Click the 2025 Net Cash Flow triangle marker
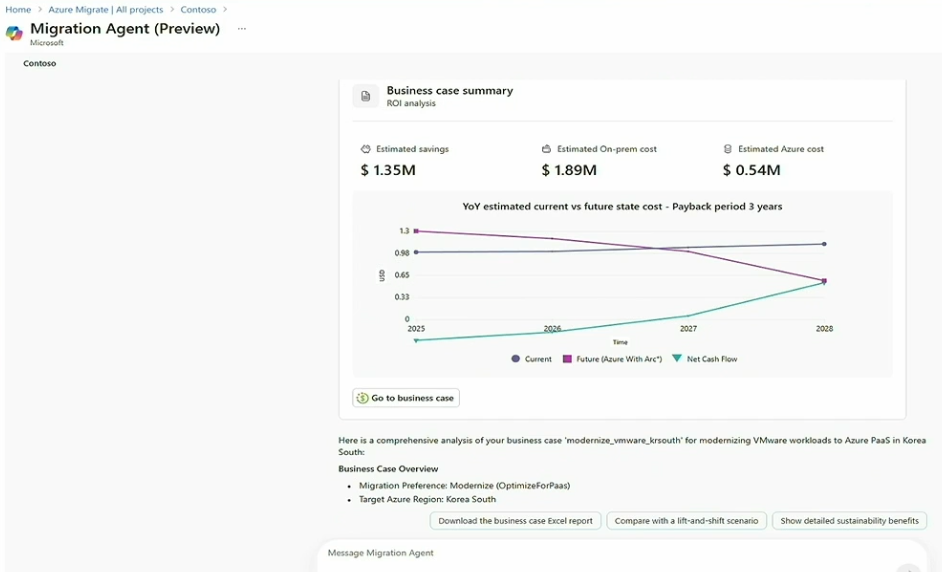The width and height of the screenshot is (942, 572). click(x=416, y=341)
